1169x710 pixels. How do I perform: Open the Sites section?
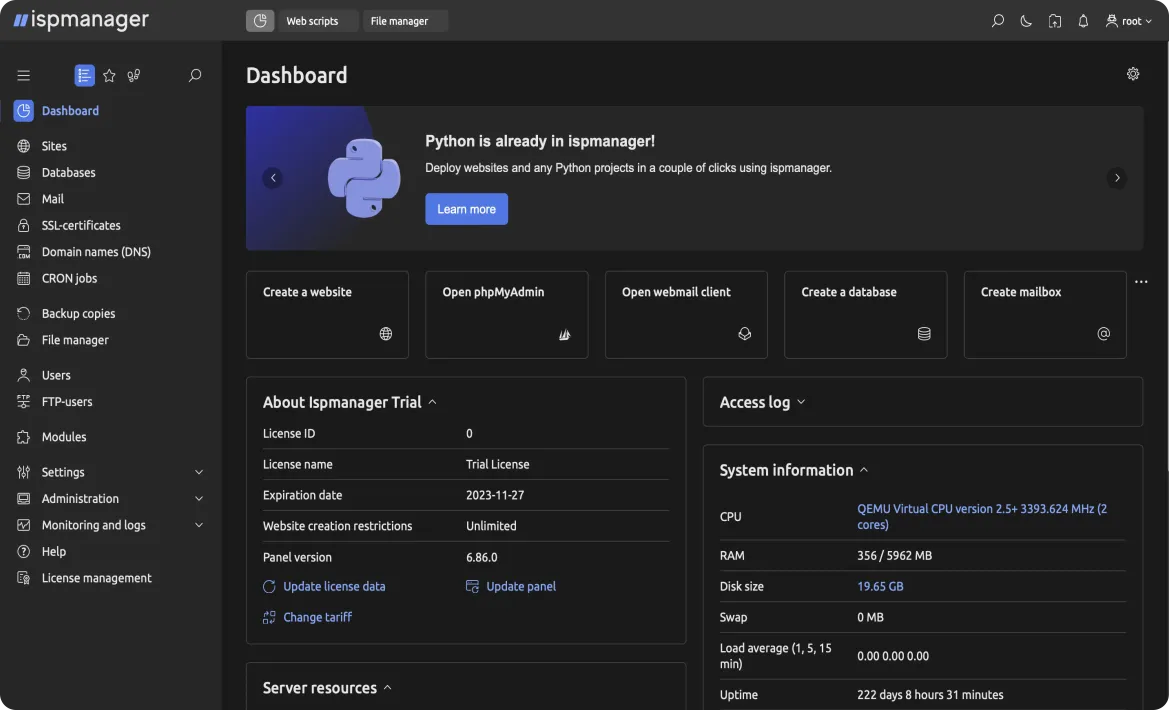54,146
